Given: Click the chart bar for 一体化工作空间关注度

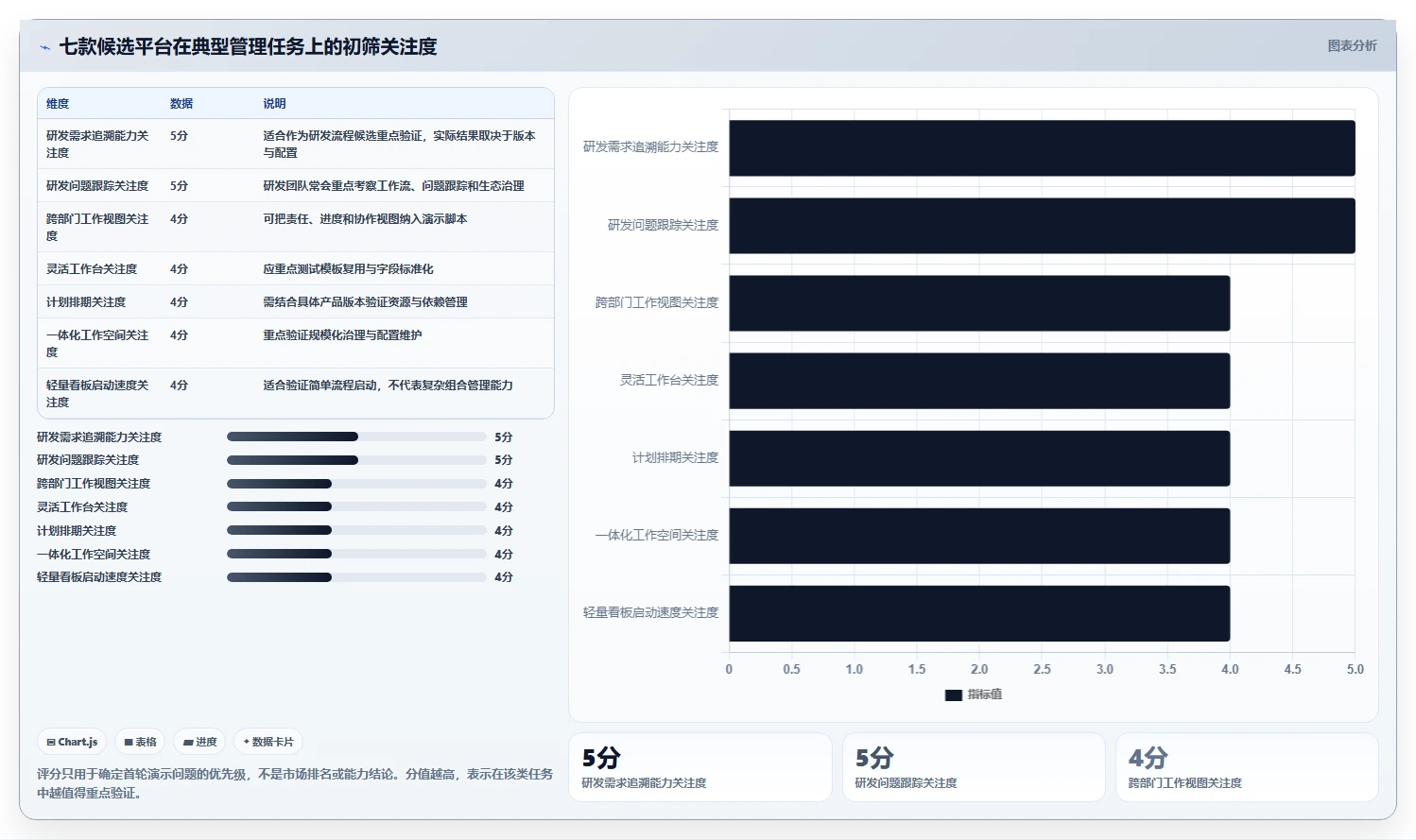Looking at the screenshot, I should click(x=979, y=535).
